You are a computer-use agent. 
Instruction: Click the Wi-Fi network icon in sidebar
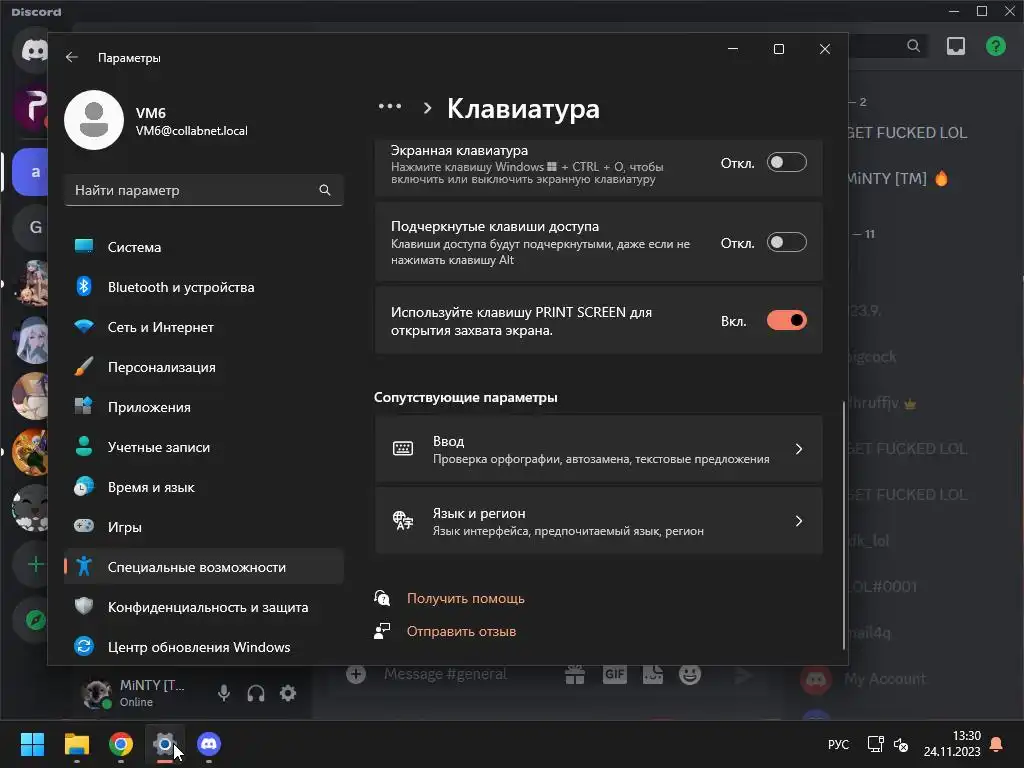[x=84, y=326]
